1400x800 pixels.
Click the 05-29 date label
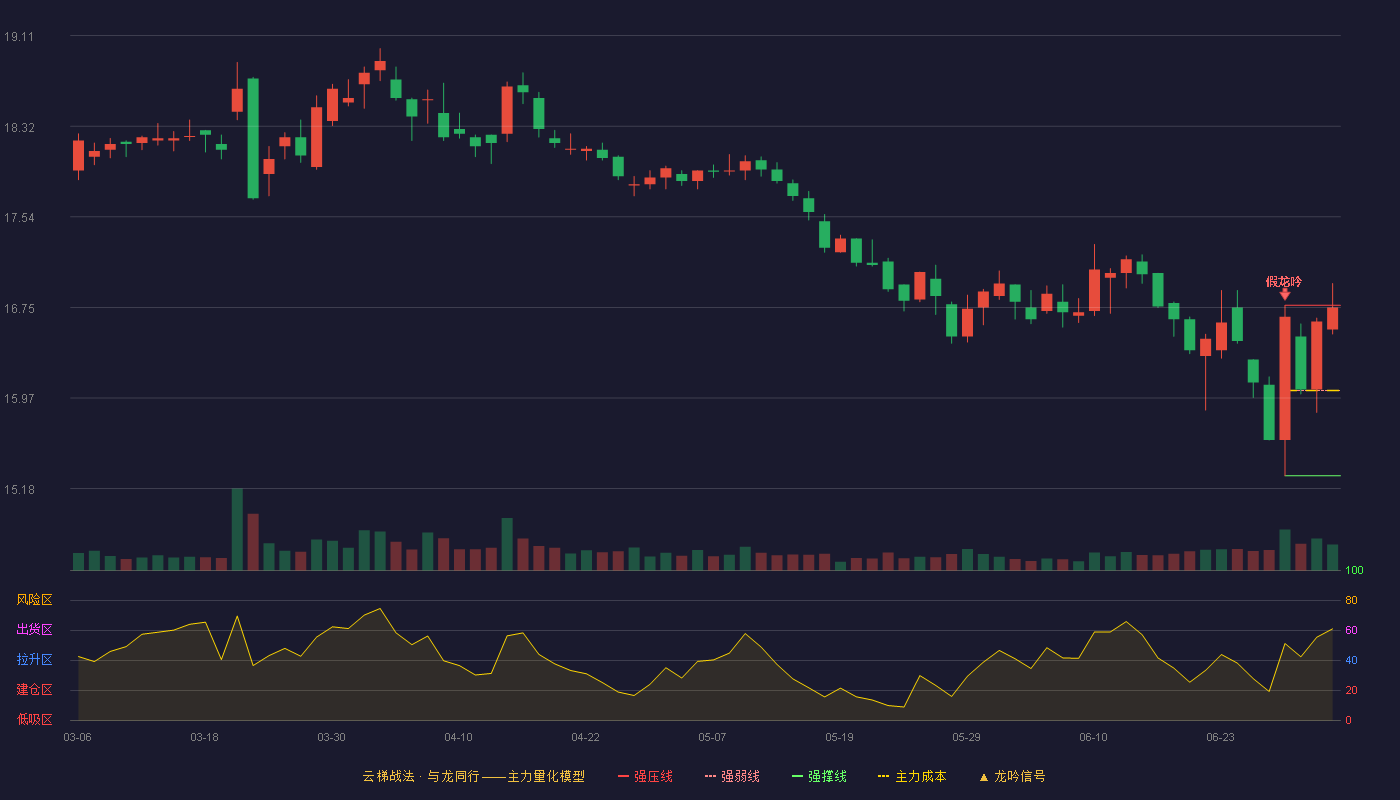tap(966, 737)
